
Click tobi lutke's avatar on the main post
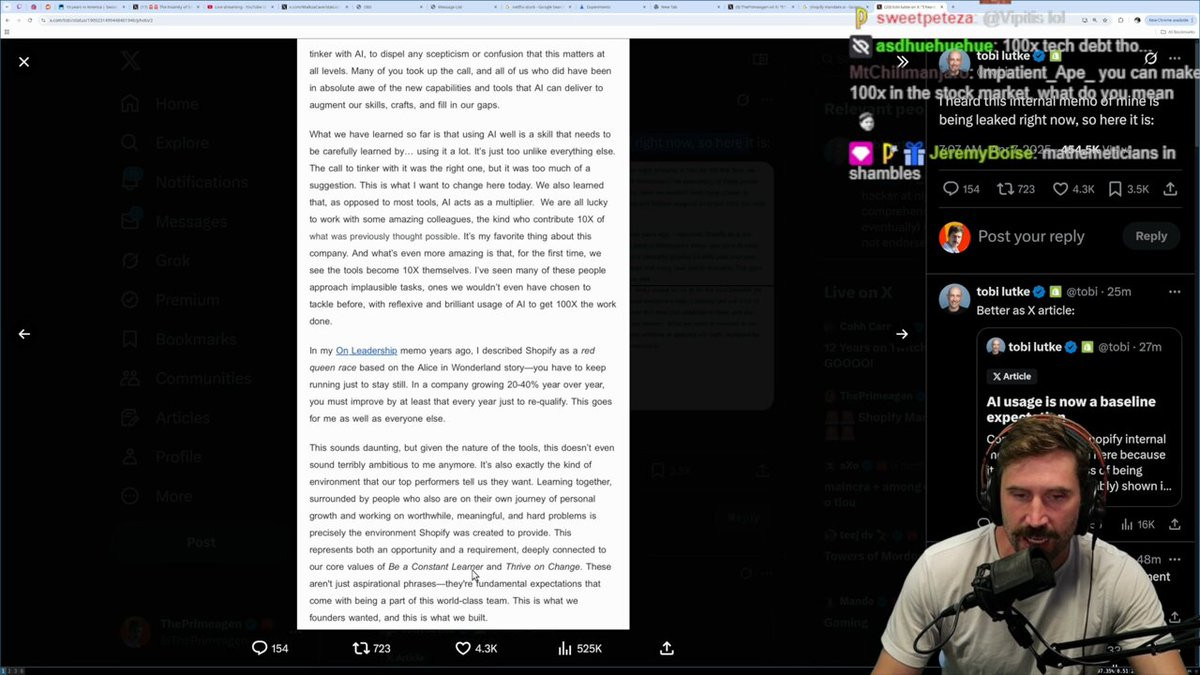coord(954,62)
